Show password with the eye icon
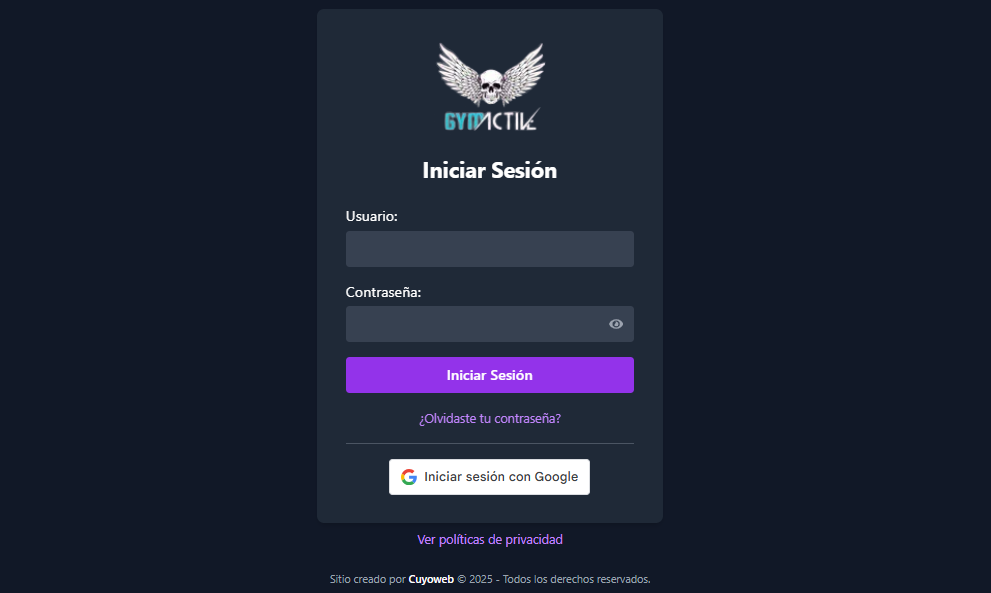 point(616,324)
